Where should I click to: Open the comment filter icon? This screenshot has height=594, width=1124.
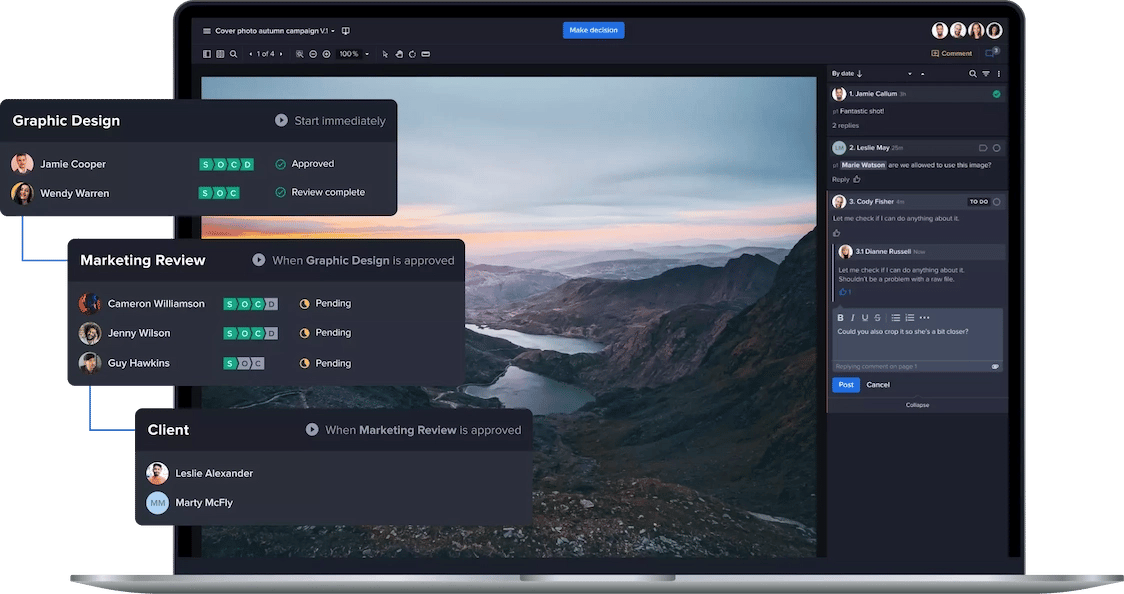click(985, 74)
